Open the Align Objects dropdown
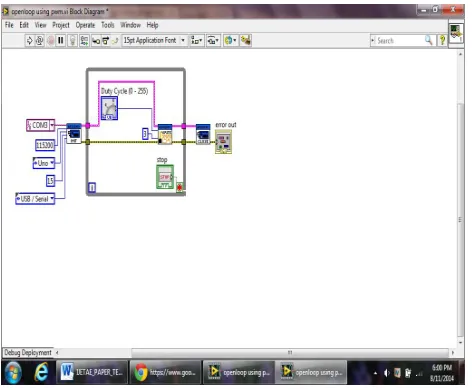 (196, 41)
